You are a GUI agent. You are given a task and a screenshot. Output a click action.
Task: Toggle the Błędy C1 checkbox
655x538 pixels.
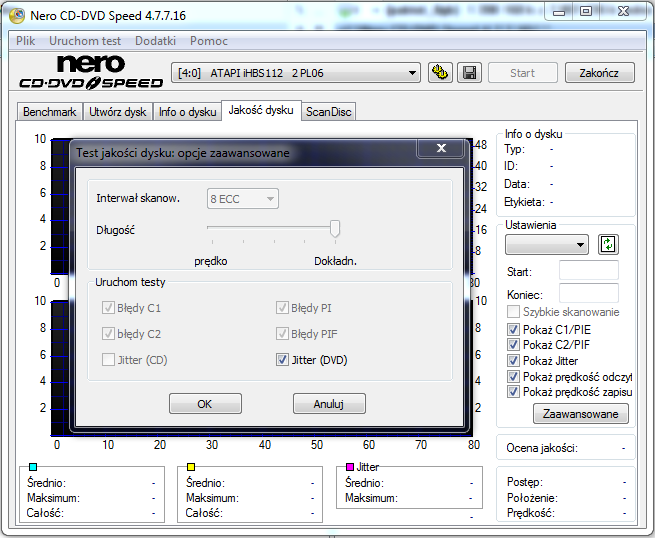[x=108, y=308]
